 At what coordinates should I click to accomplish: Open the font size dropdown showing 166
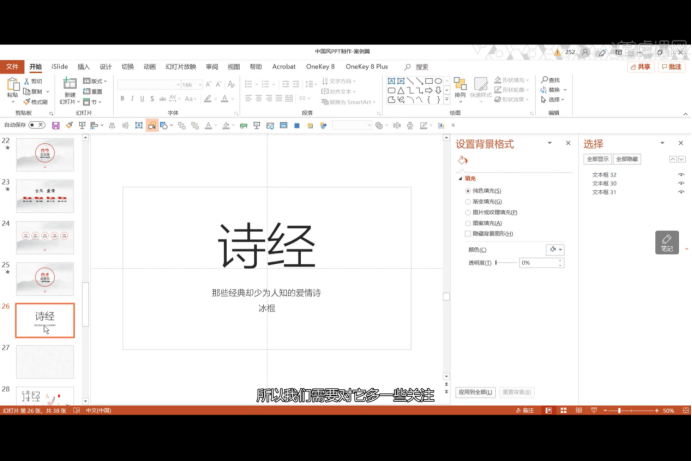[200, 84]
